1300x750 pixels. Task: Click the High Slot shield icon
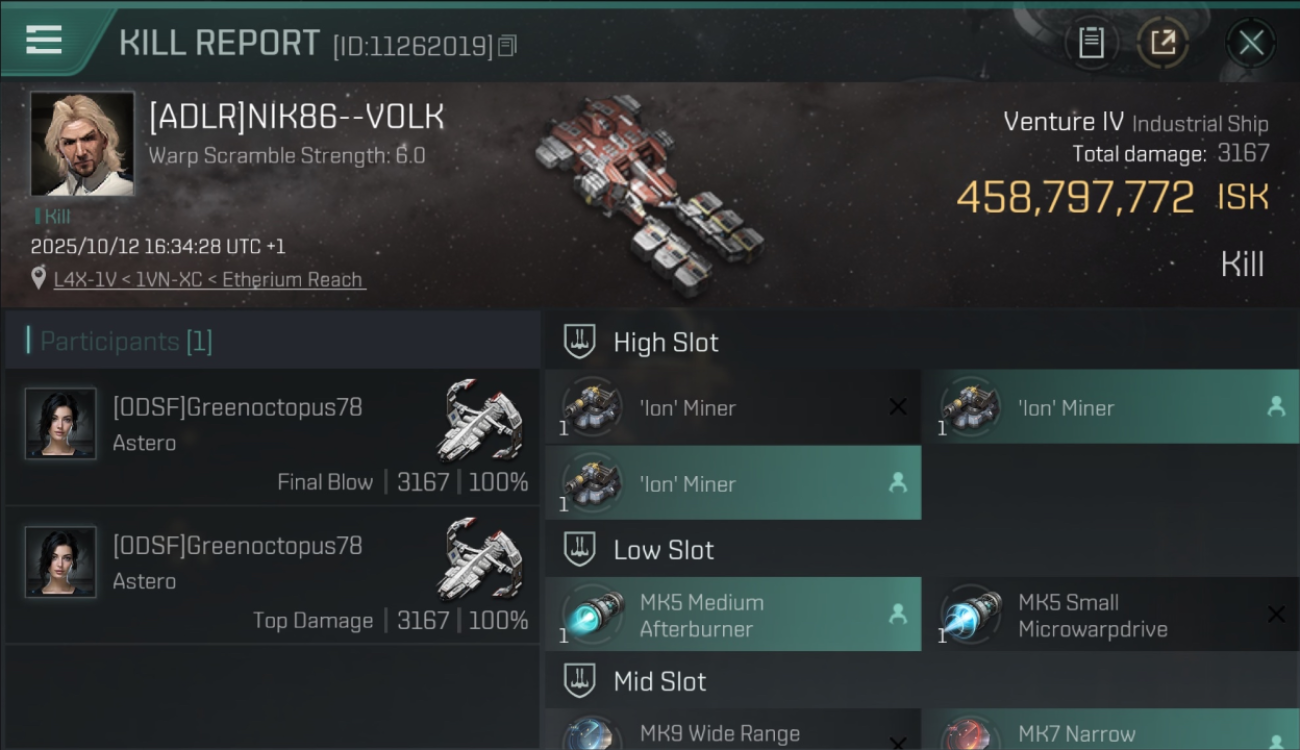click(580, 342)
